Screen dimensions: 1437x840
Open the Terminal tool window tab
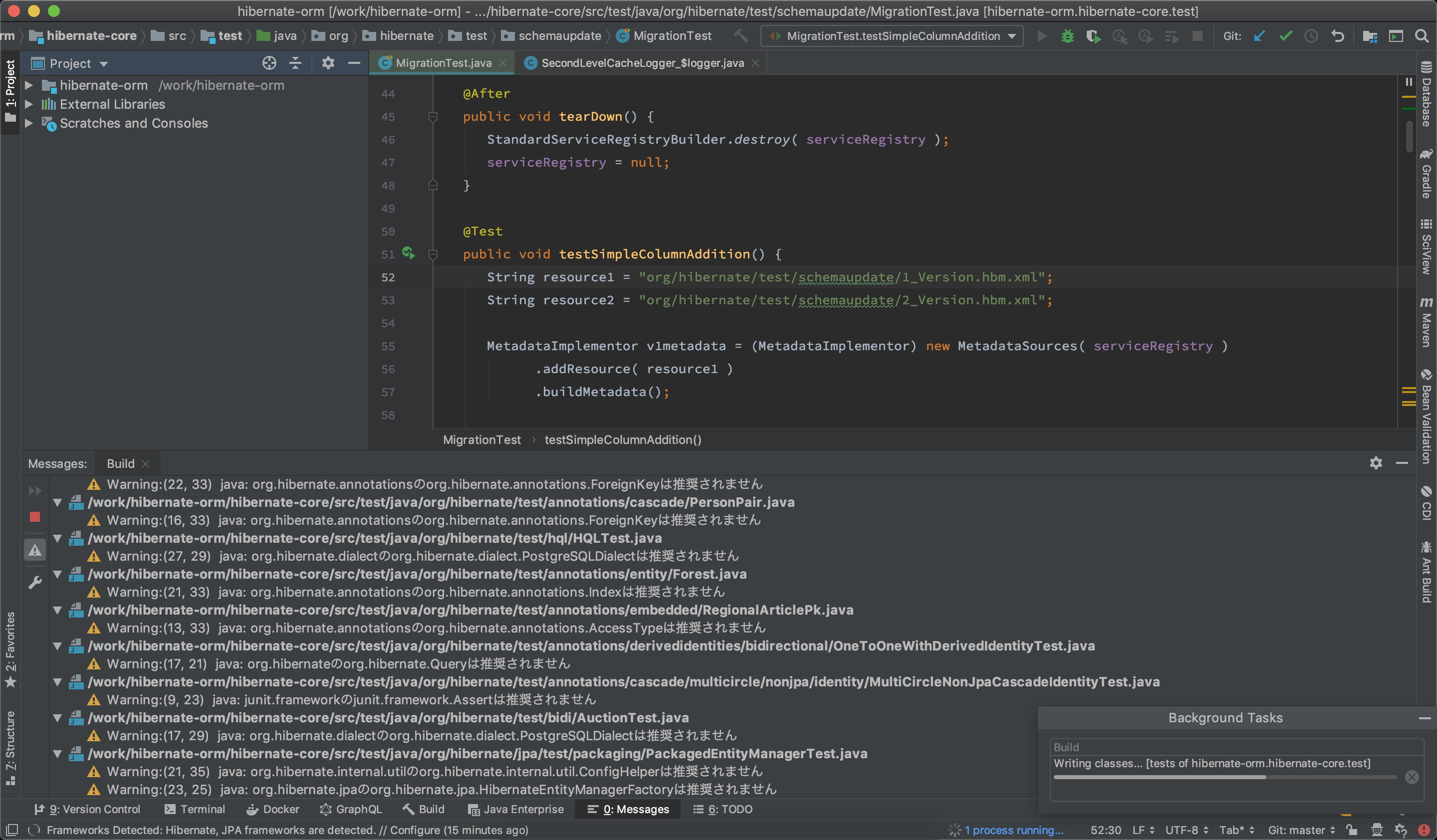pyautogui.click(x=195, y=809)
